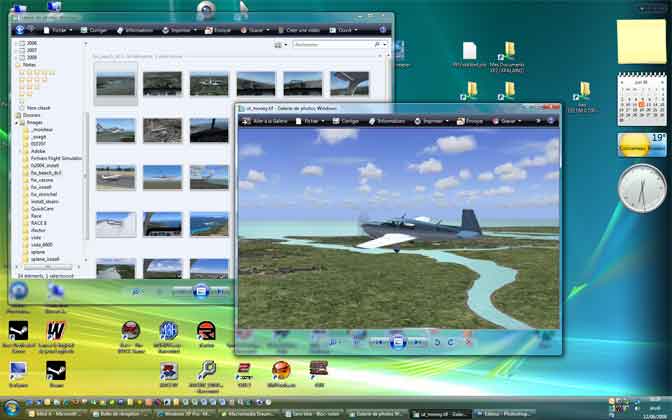Rotate the airplane photo counterclockwise

(x=437, y=342)
